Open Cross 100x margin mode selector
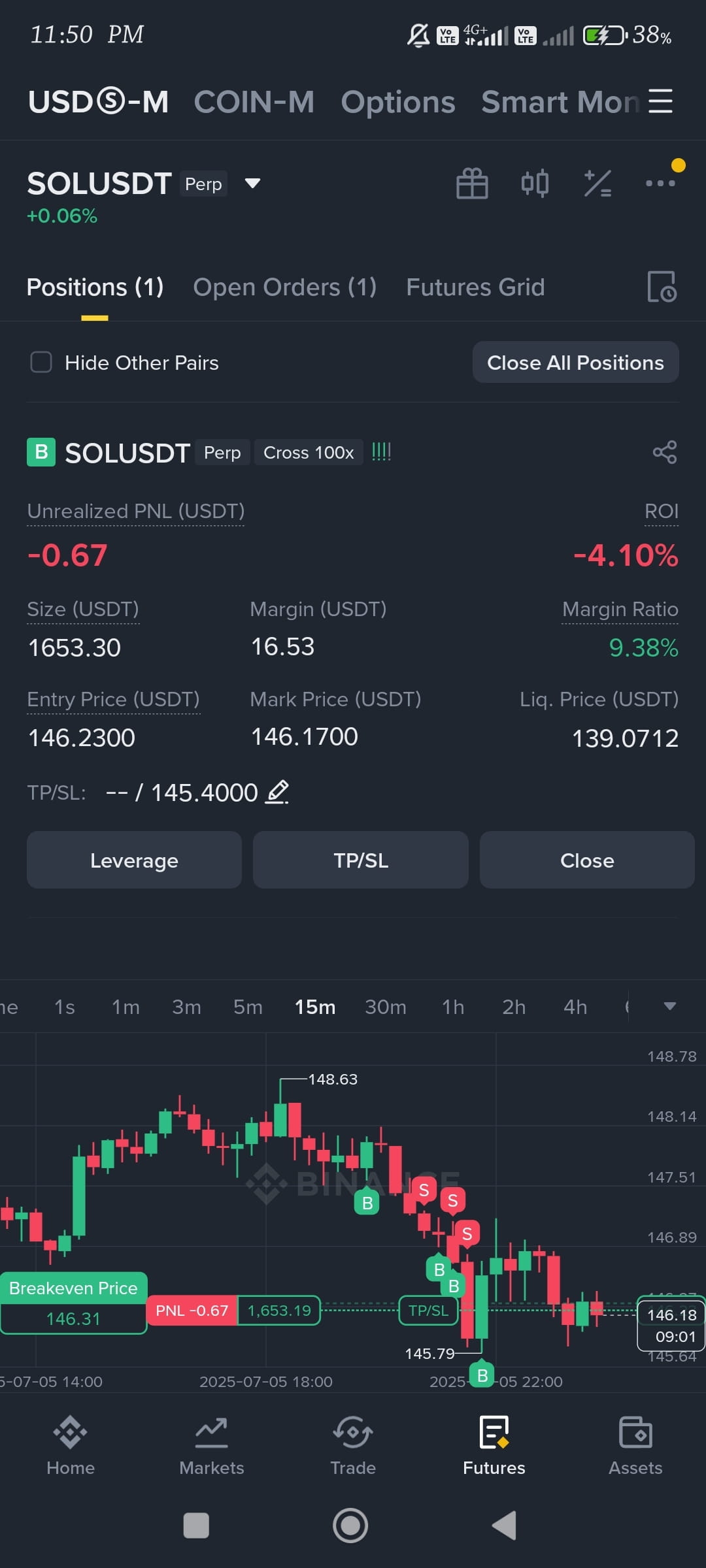The width and height of the screenshot is (706, 1568). point(309,452)
